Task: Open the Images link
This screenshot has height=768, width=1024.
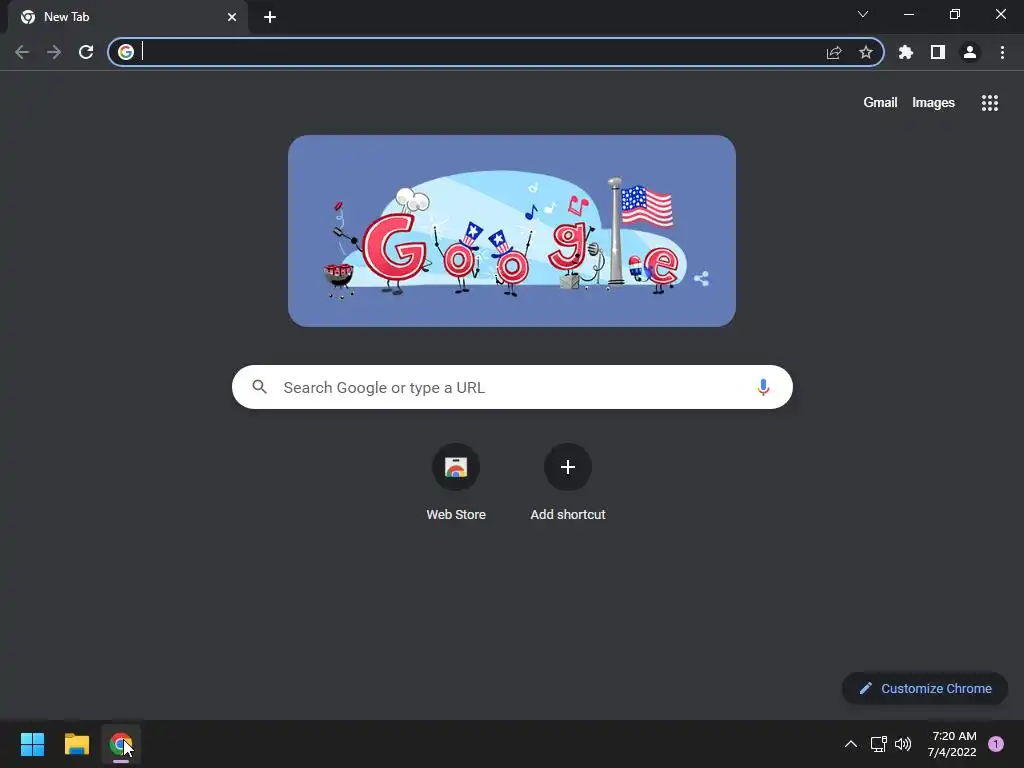Action: [x=933, y=103]
